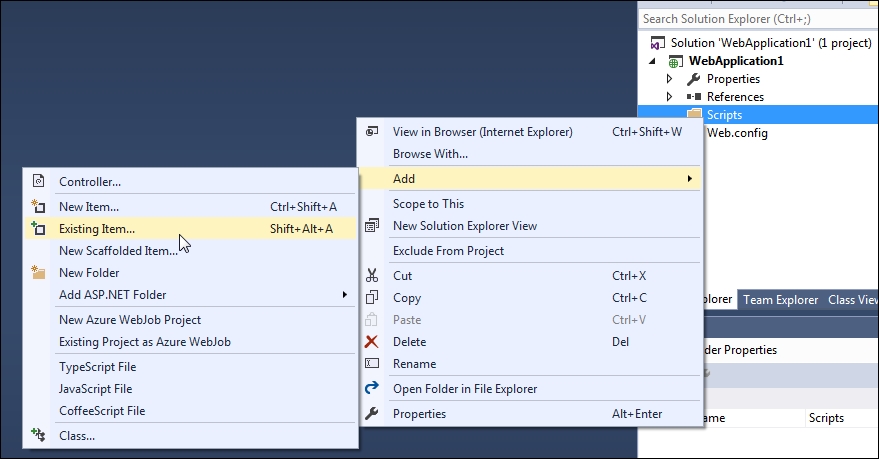879x459 pixels.
Task: Collapse the WebApplication1 project node
Action: pos(653,61)
